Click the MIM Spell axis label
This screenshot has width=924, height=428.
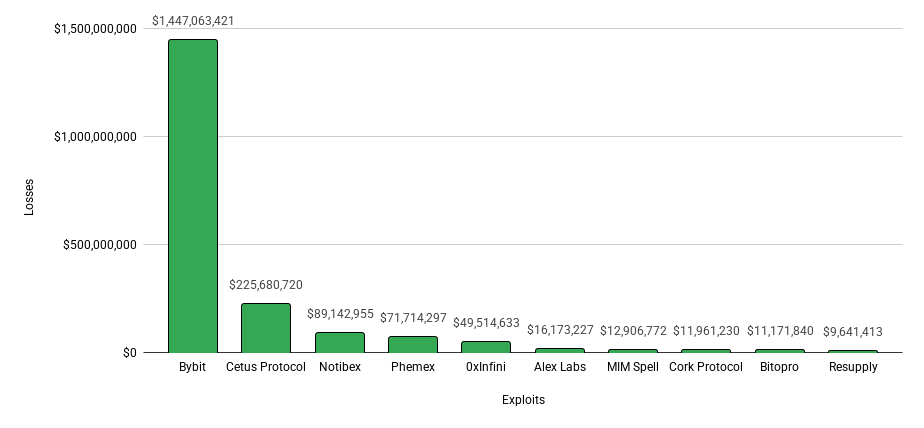coord(633,367)
